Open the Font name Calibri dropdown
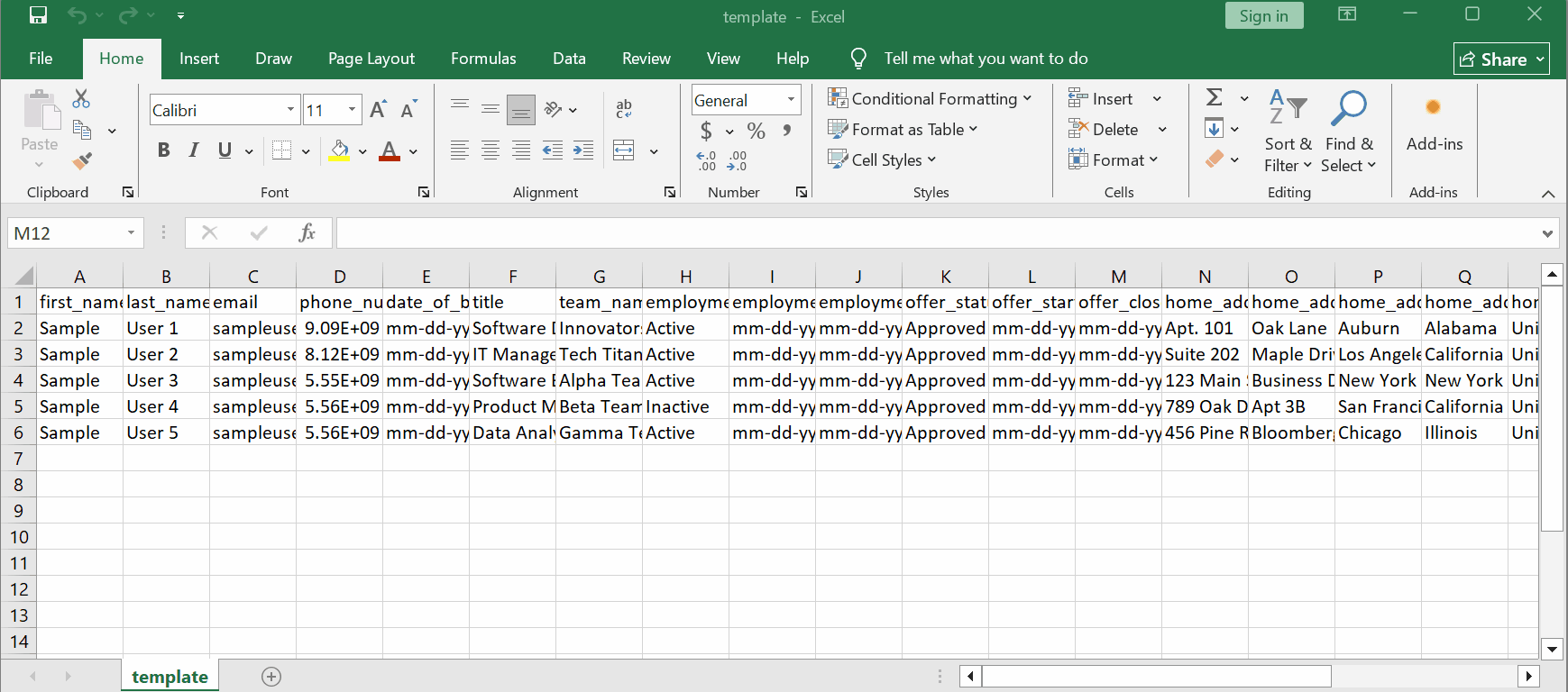This screenshot has width=1568, height=692. pyautogui.click(x=290, y=110)
